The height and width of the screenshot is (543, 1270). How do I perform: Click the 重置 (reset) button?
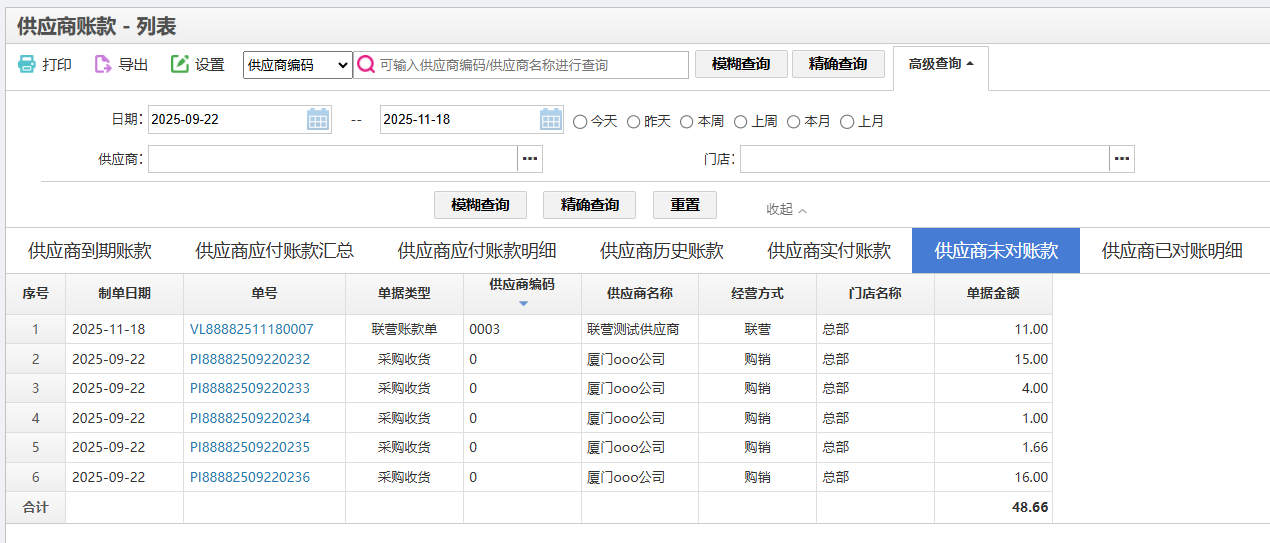(685, 205)
